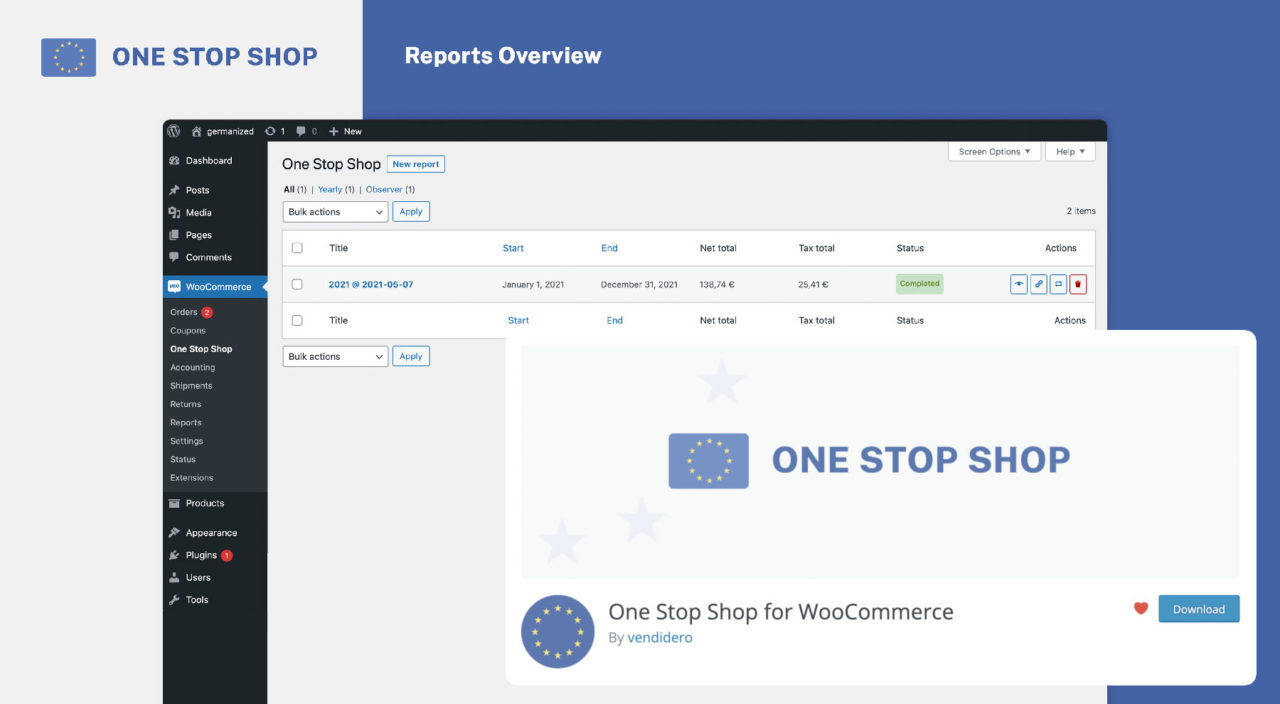The image size is (1280, 704).
Task: Sort table by Start column header
Action: [x=513, y=248]
